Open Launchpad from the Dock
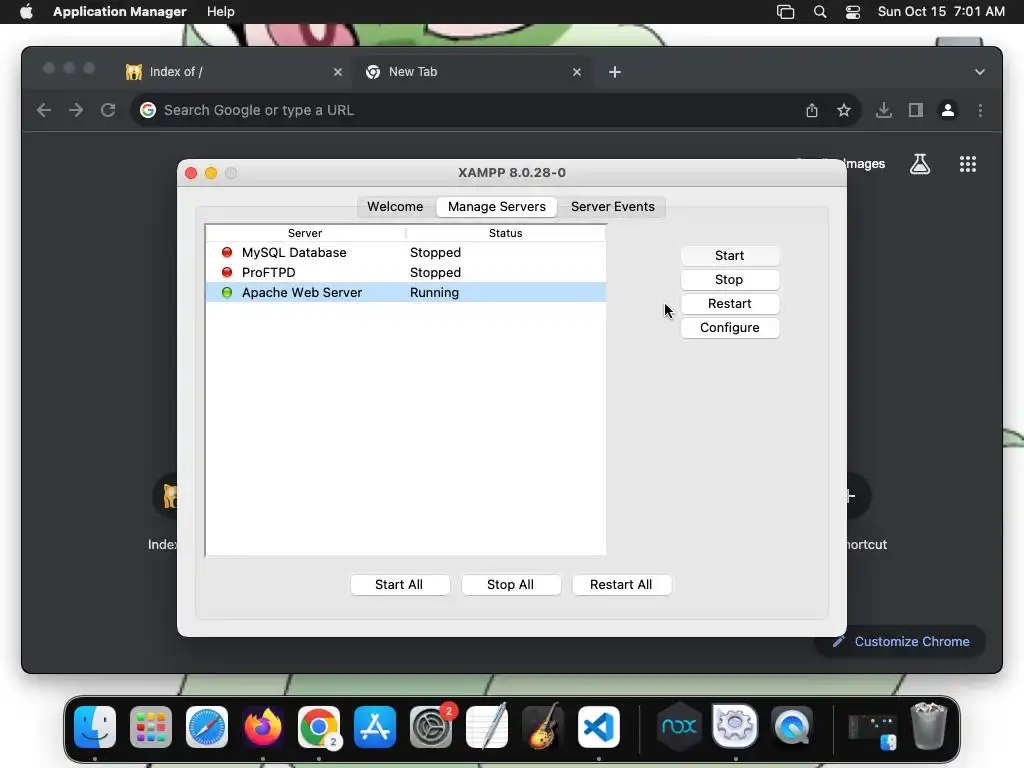 click(x=151, y=727)
